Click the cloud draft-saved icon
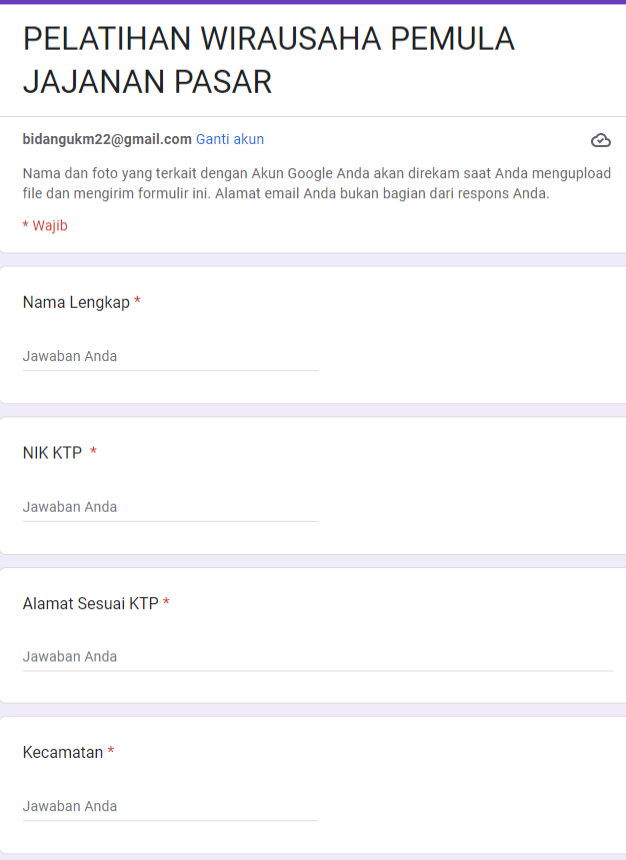 pos(601,140)
